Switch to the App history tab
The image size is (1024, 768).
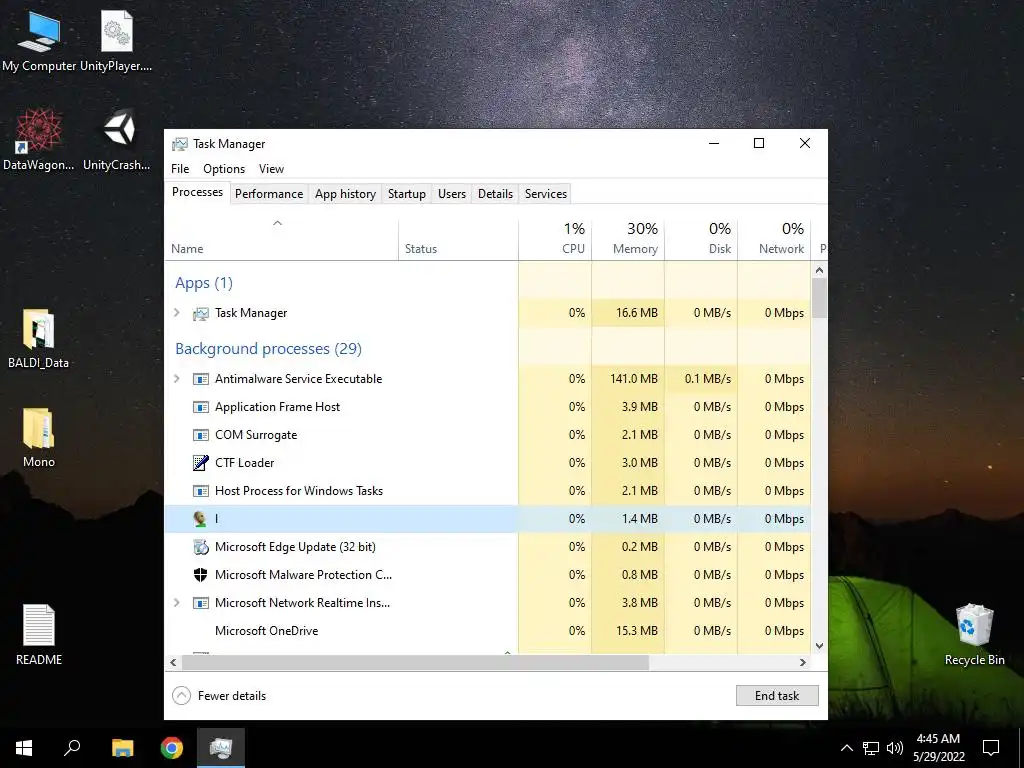[345, 194]
